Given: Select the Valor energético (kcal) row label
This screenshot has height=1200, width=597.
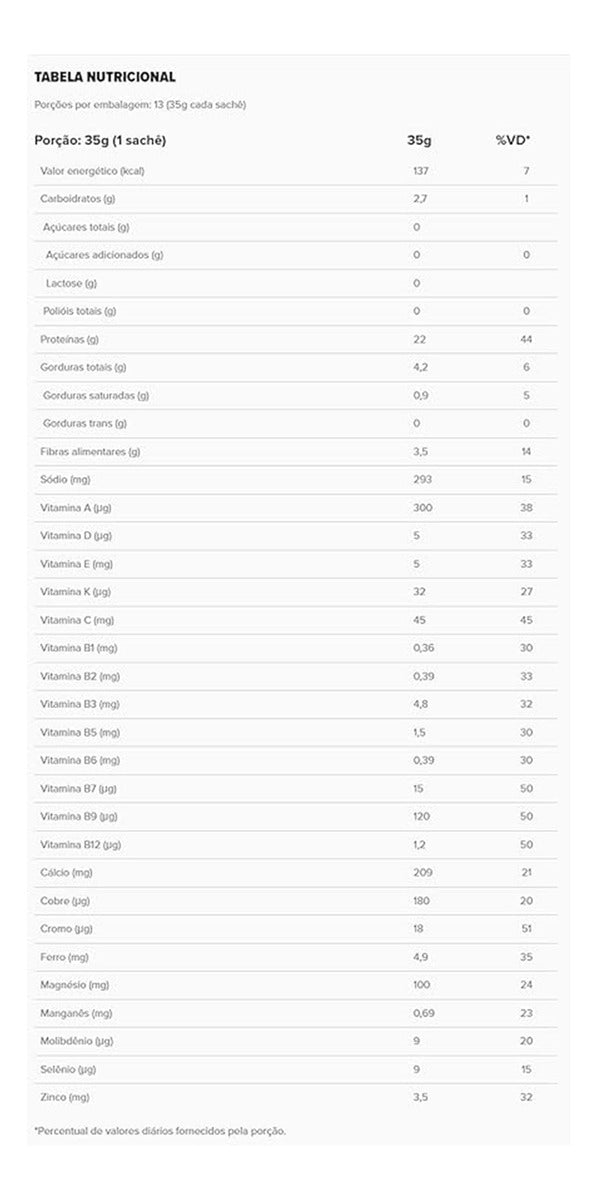Looking at the screenshot, I should 92,171.
